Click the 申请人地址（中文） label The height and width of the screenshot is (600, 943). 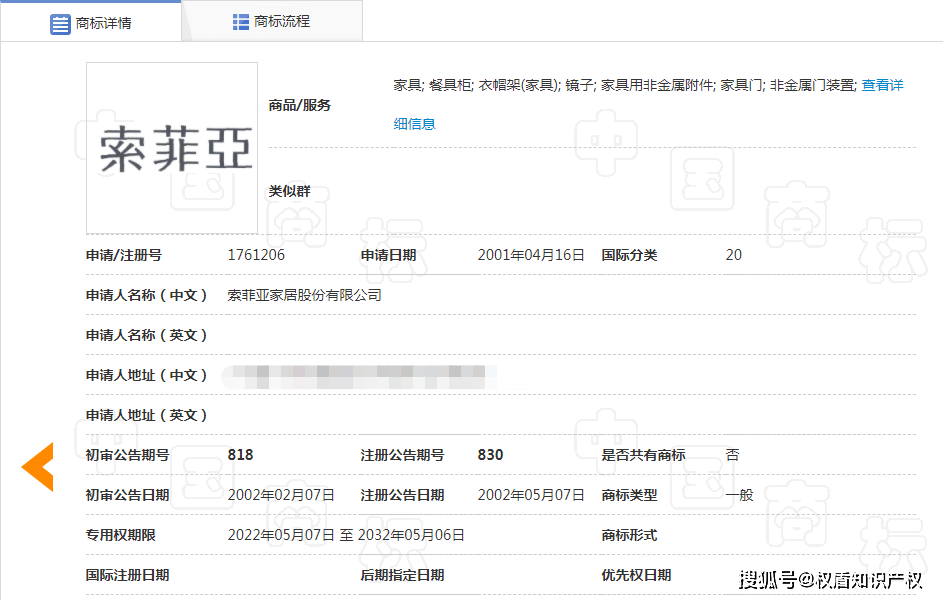click(146, 375)
